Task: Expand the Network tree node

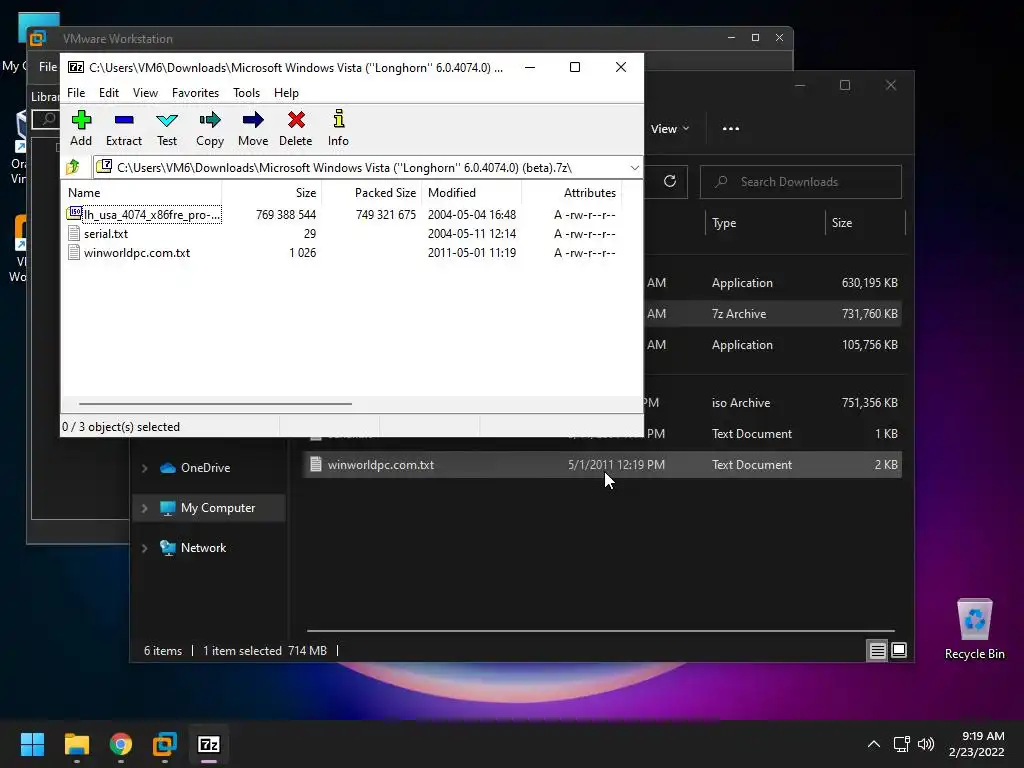Action: pyautogui.click(x=144, y=548)
